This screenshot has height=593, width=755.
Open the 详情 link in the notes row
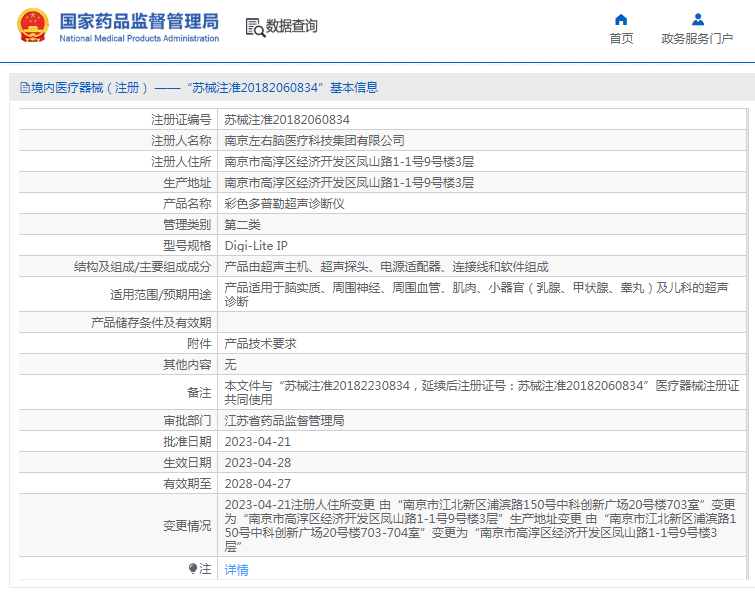236,570
